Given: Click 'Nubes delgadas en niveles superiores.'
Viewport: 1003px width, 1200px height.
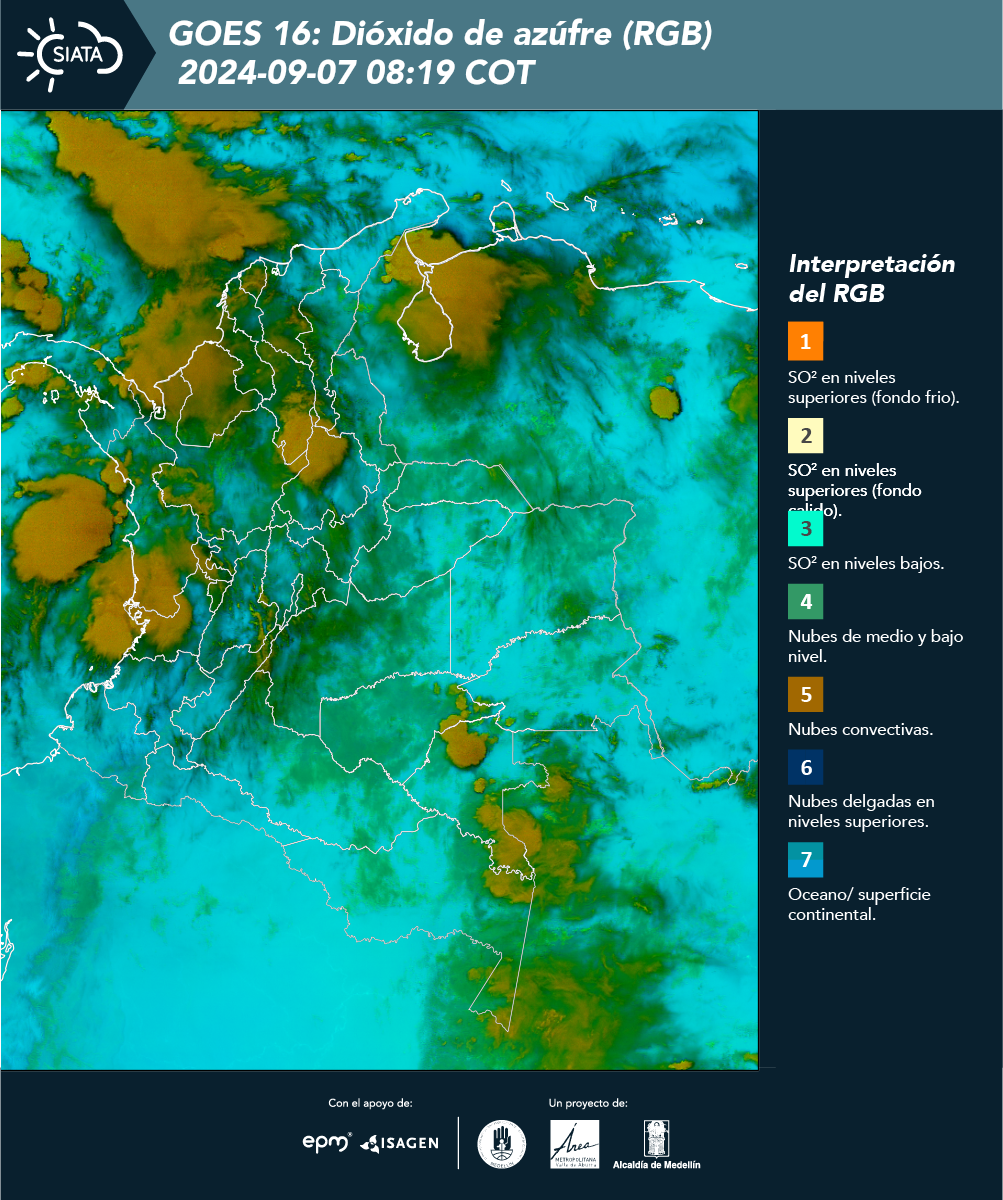Looking at the screenshot, I should (x=860, y=811).
